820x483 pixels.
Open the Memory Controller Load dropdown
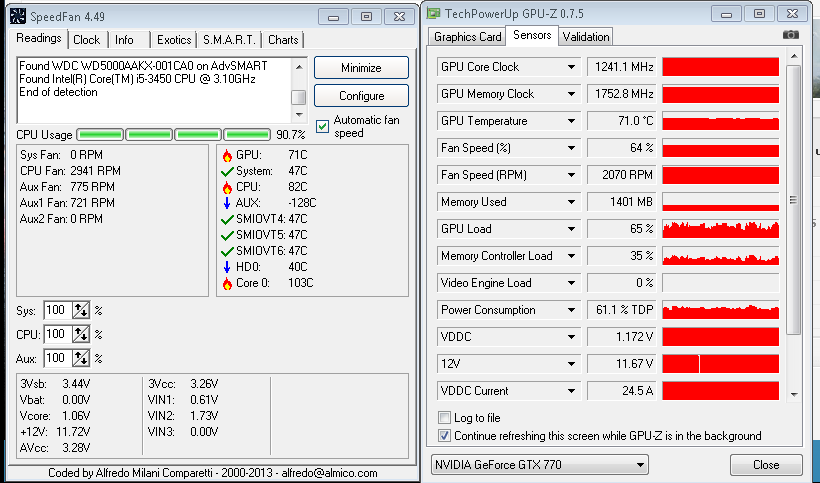[571, 256]
